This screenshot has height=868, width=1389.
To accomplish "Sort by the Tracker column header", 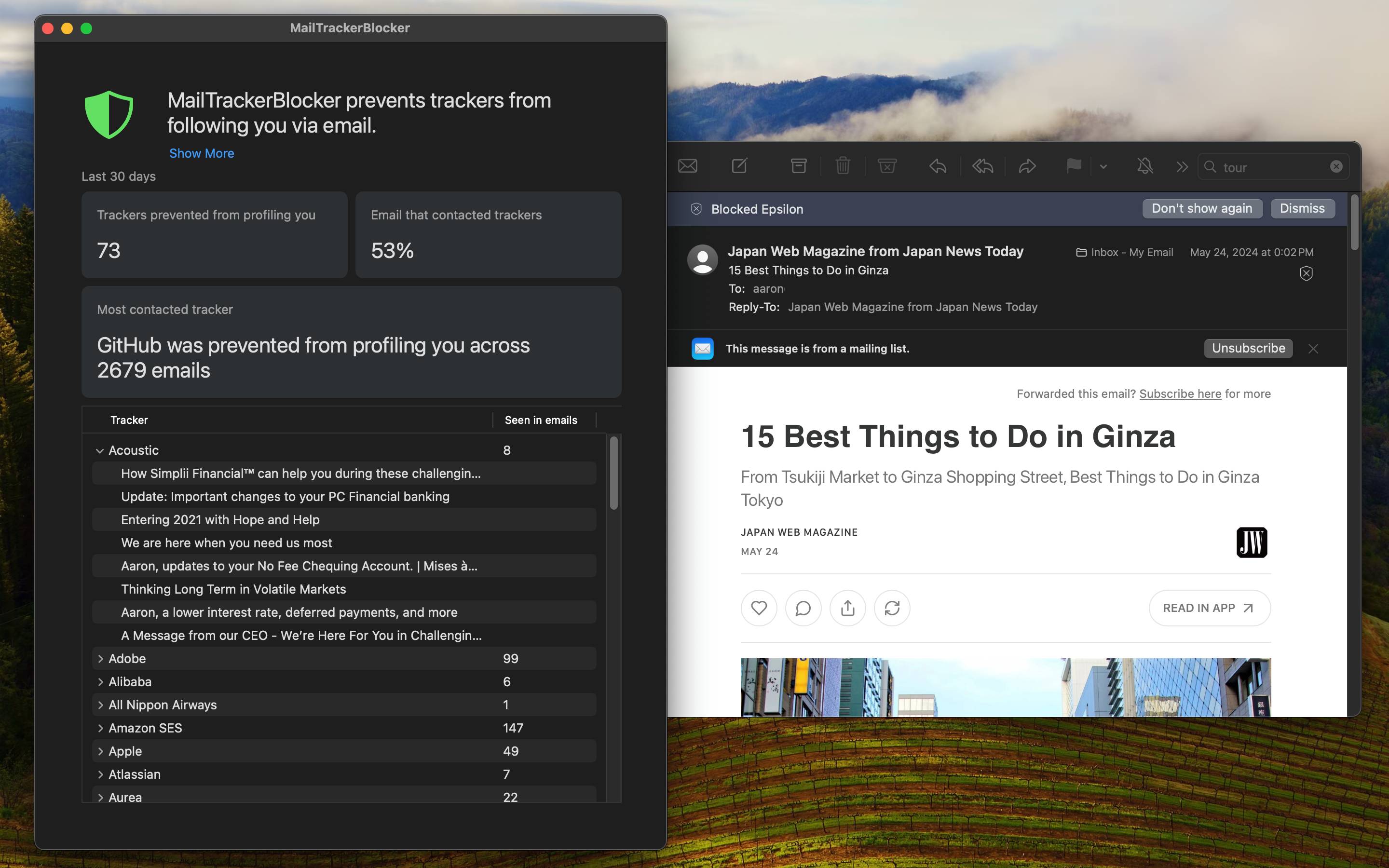I will 129,420.
